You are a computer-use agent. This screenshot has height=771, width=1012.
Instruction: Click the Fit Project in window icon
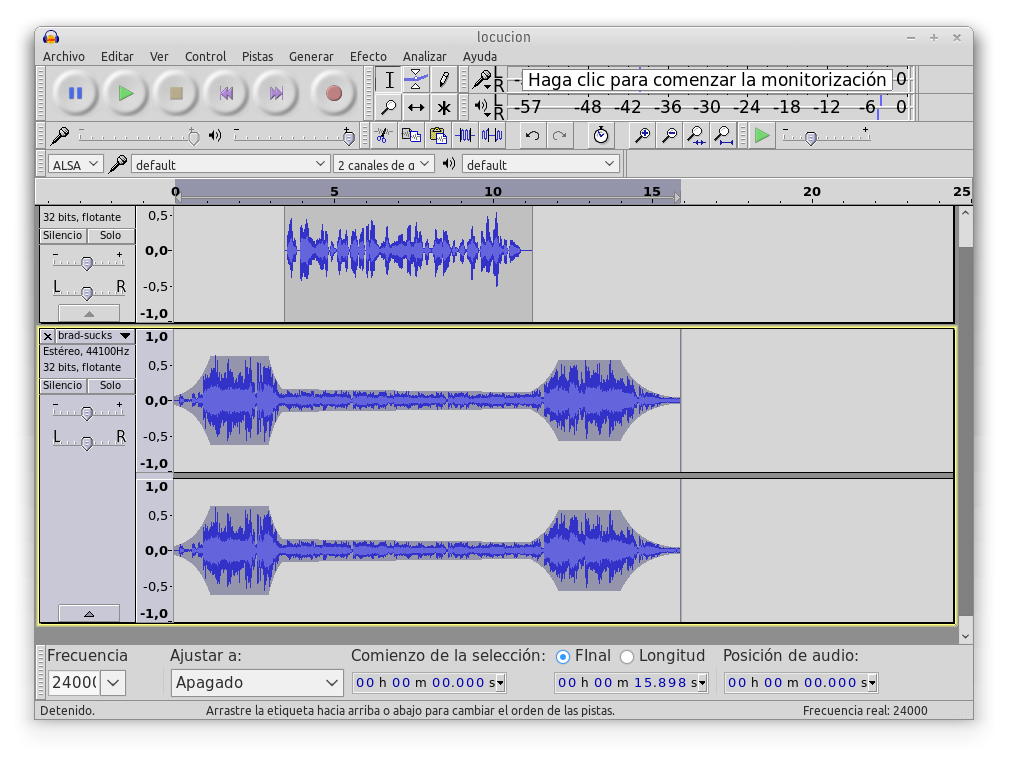pyautogui.click(x=723, y=135)
